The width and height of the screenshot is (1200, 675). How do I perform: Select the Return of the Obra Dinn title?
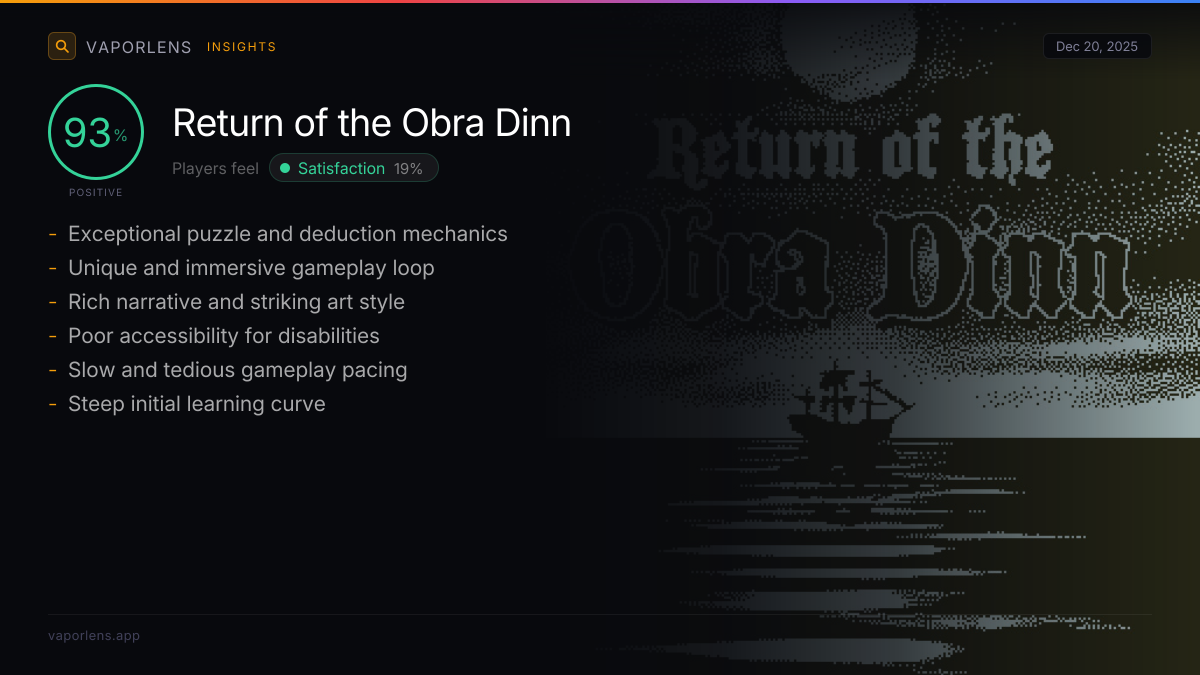[x=371, y=123]
